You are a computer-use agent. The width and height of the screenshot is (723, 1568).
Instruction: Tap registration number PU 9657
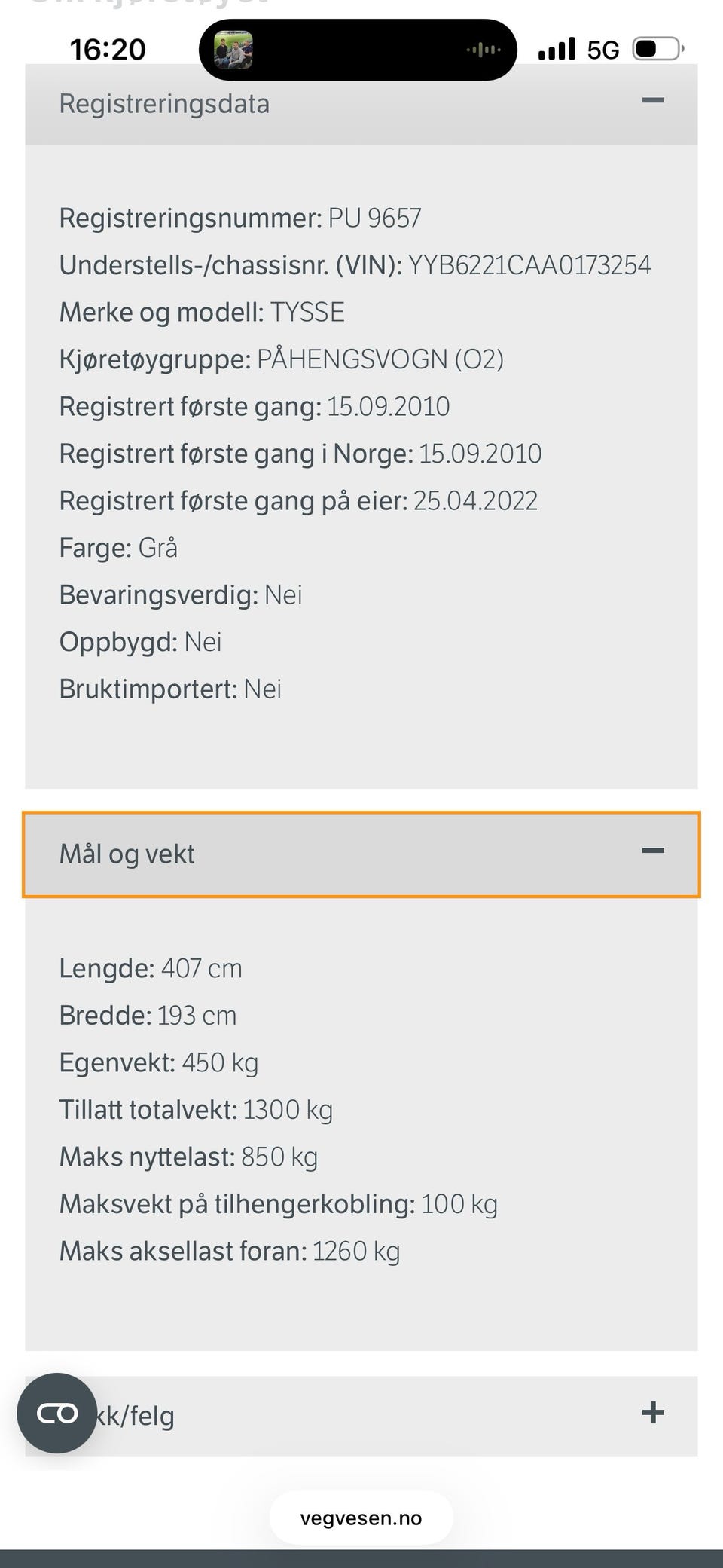pos(375,219)
